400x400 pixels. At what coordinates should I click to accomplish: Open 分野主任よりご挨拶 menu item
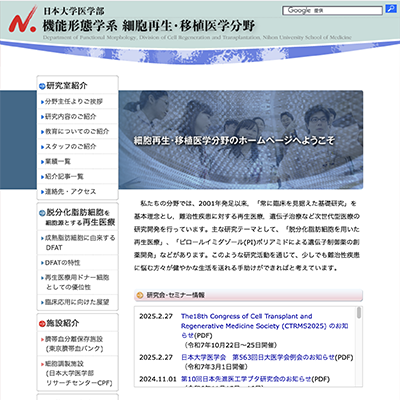tap(74, 101)
